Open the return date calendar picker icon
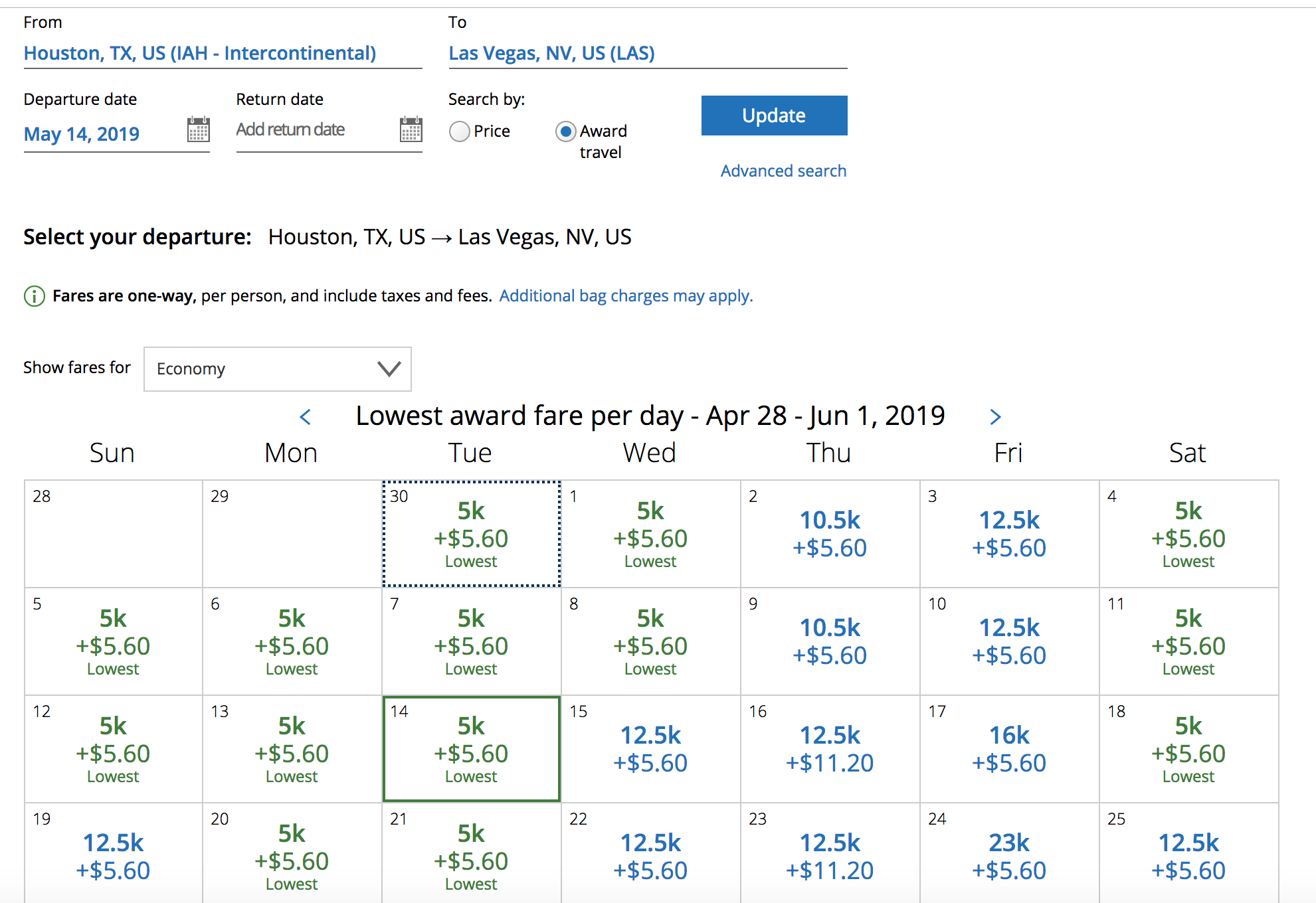1316x903 pixels. [x=411, y=131]
